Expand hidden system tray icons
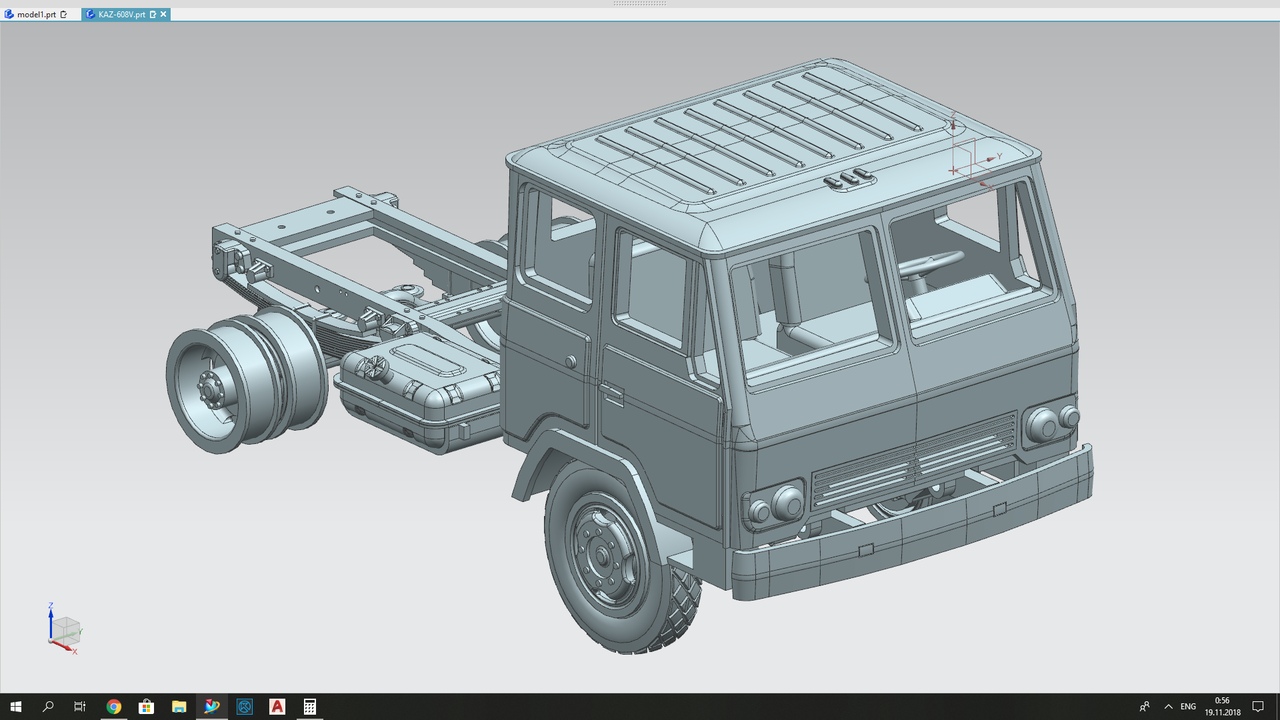Image resolution: width=1280 pixels, height=720 pixels. (1167, 706)
